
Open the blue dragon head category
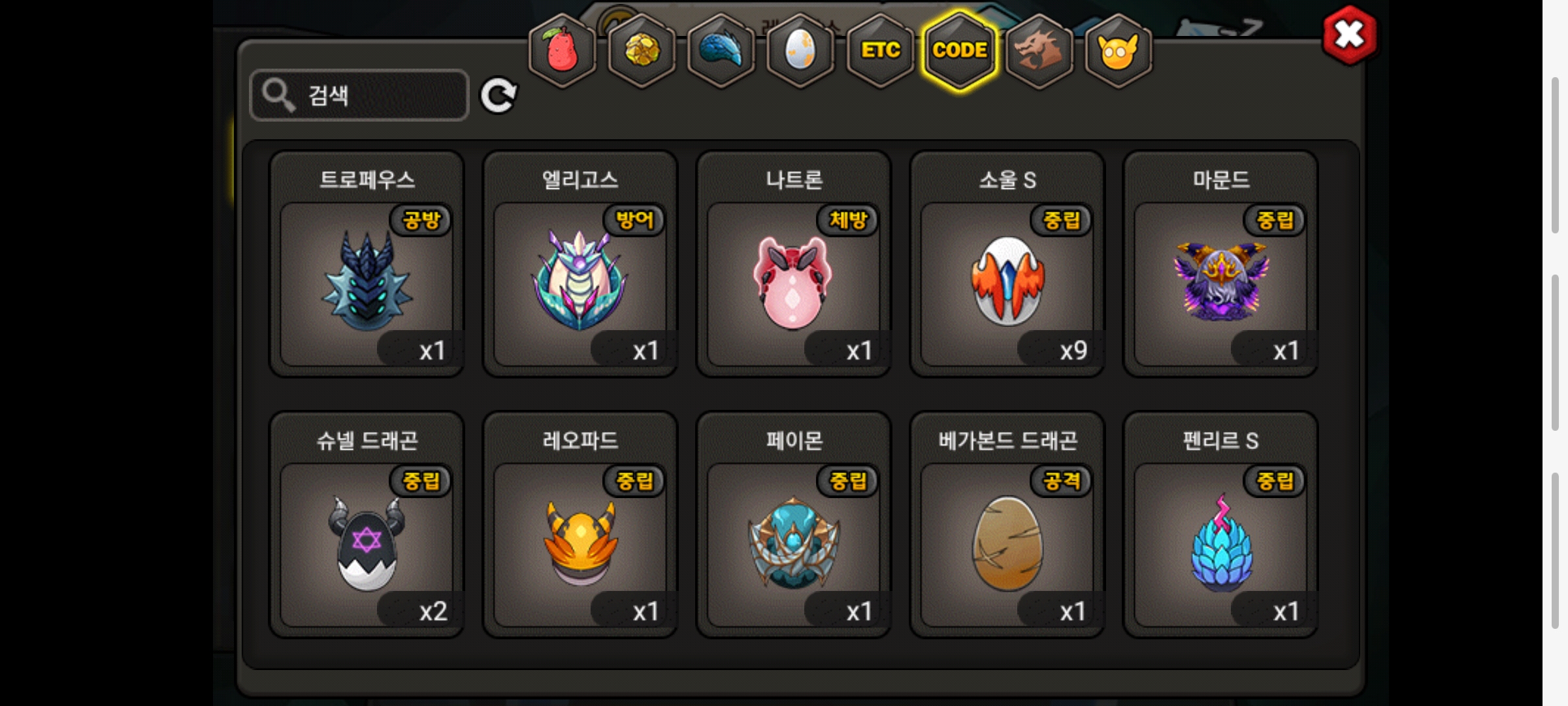721,50
